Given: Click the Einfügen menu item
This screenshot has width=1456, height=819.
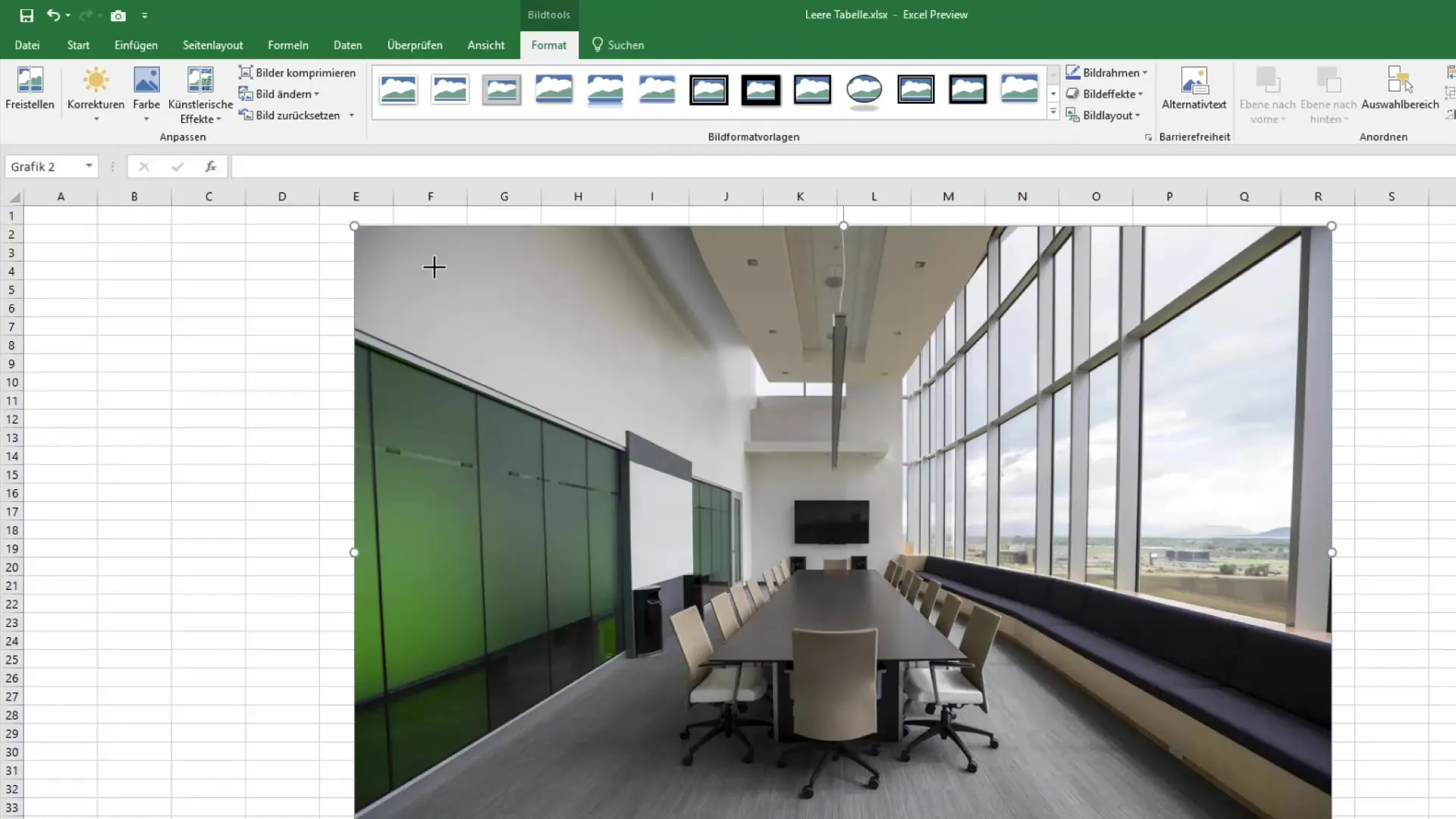Looking at the screenshot, I should click(136, 44).
